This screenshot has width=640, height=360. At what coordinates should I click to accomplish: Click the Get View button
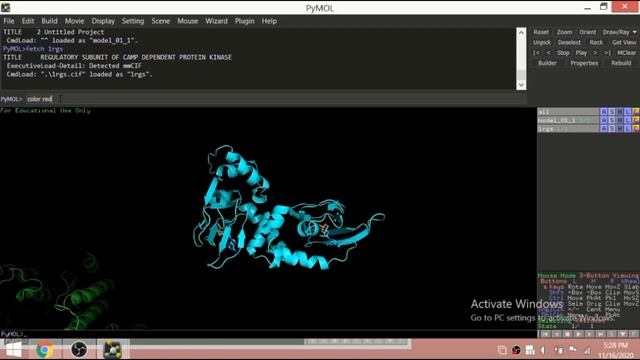click(x=624, y=42)
